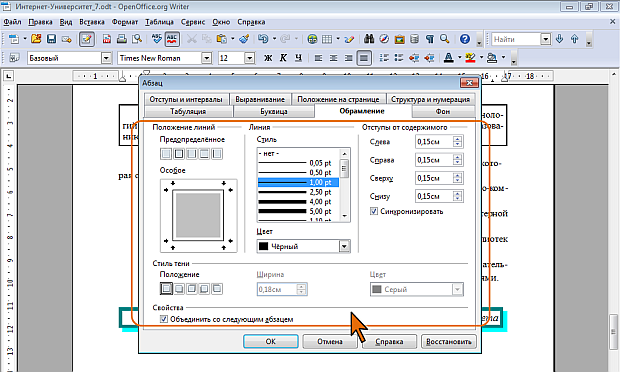Toggle numbered list icon

384,58
